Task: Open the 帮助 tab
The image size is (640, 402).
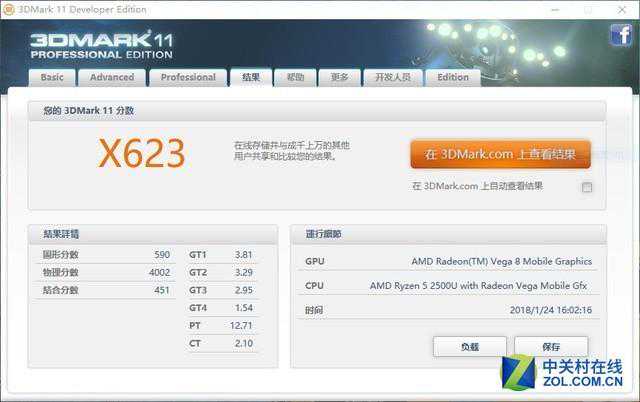Action: coord(295,77)
